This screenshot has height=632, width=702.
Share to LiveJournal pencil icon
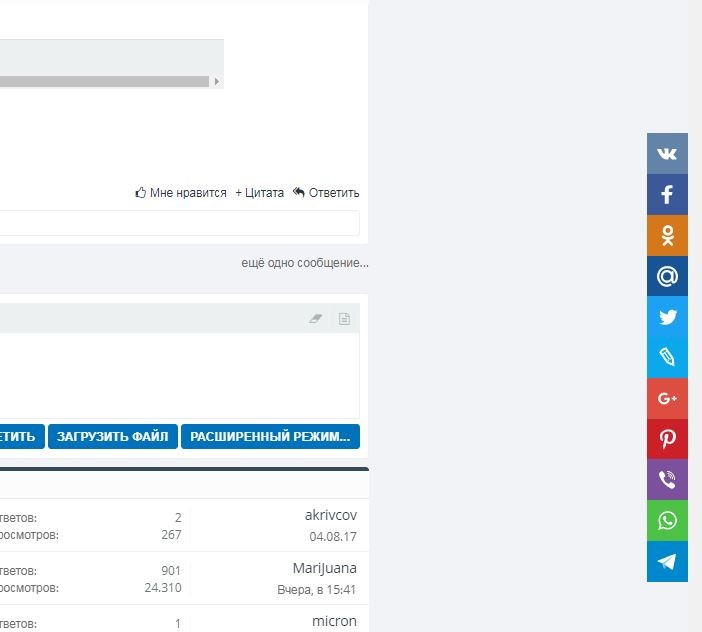[x=667, y=358]
